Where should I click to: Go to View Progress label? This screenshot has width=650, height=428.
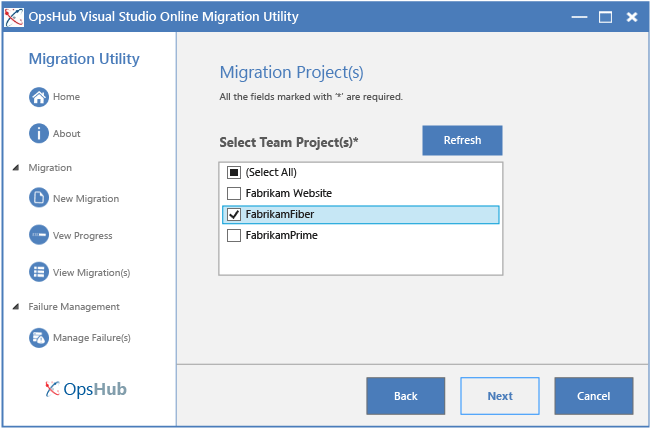(82, 236)
